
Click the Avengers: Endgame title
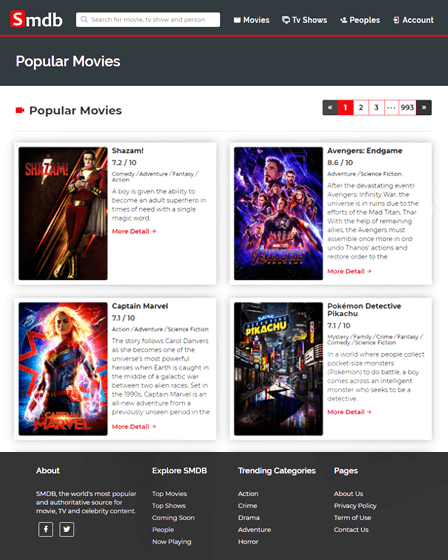click(x=365, y=151)
